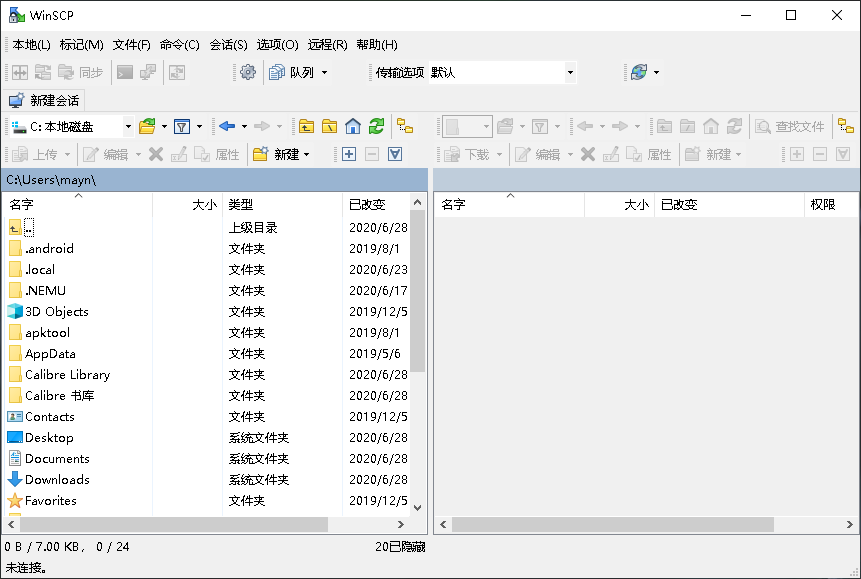Go to local root directory icon

point(329,126)
